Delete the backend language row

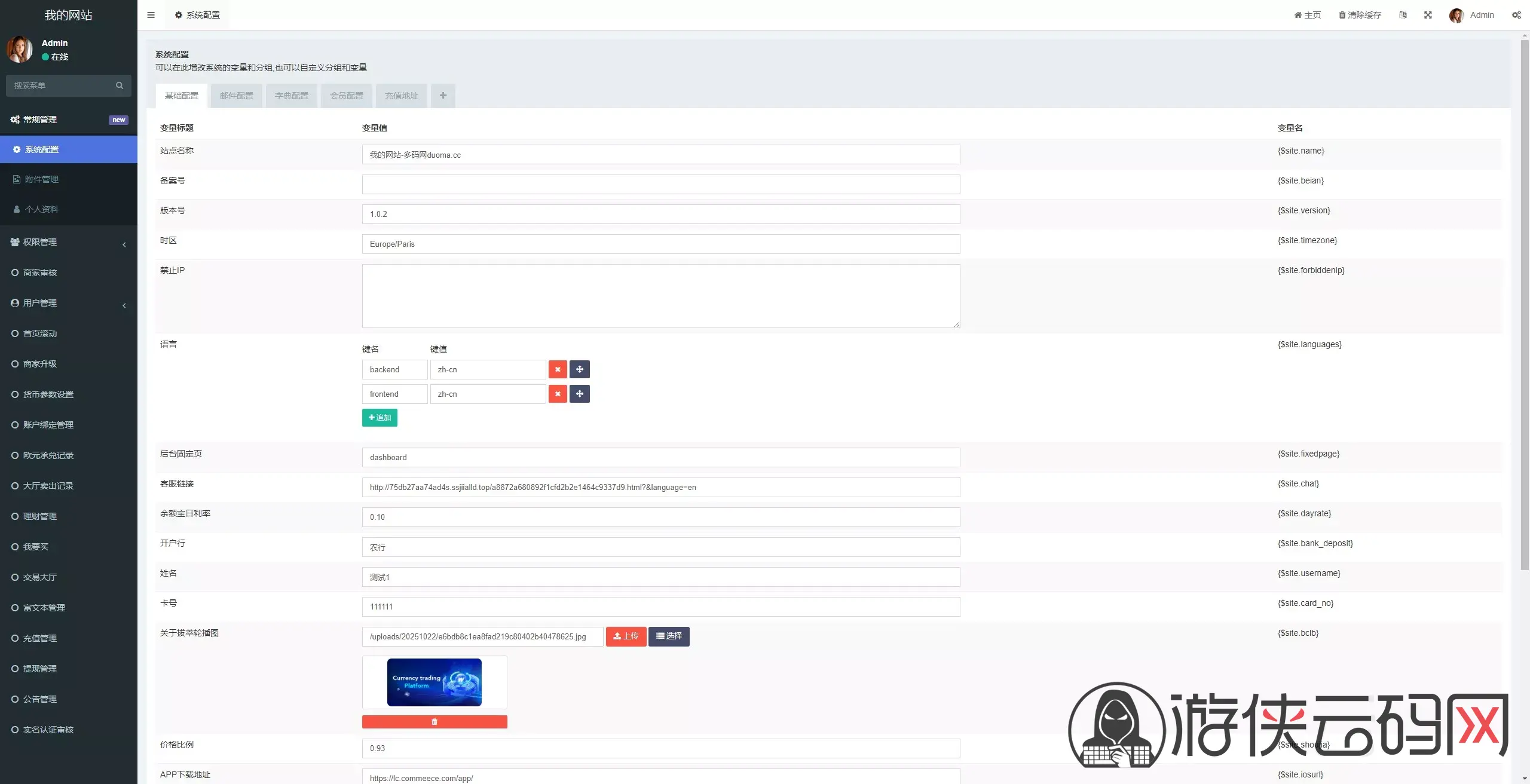[558, 369]
